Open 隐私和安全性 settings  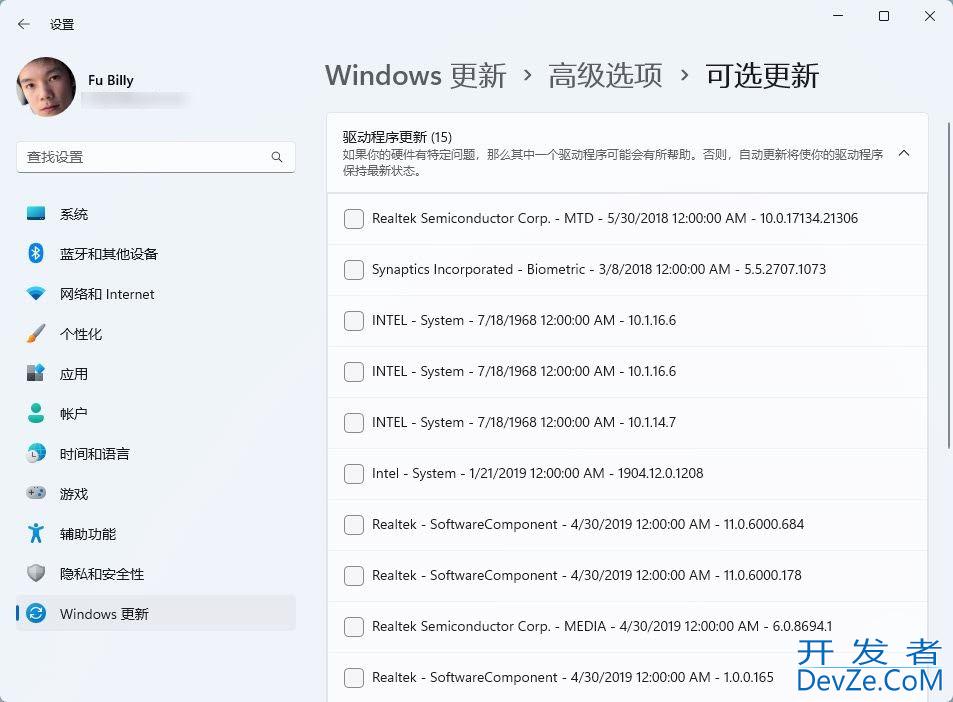click(x=156, y=574)
